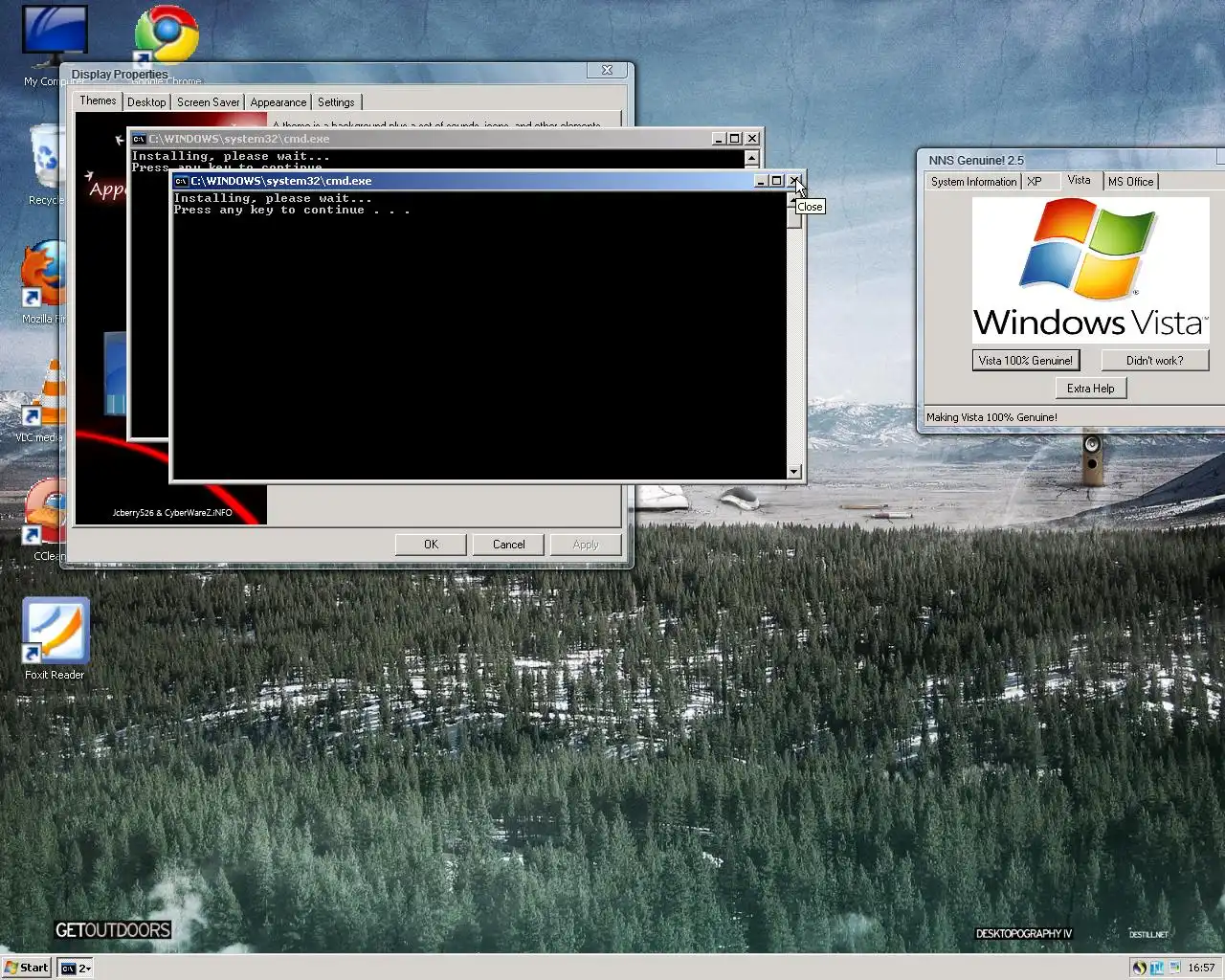
Task: Click the round dark globe tray icon
Action: 1138,968
